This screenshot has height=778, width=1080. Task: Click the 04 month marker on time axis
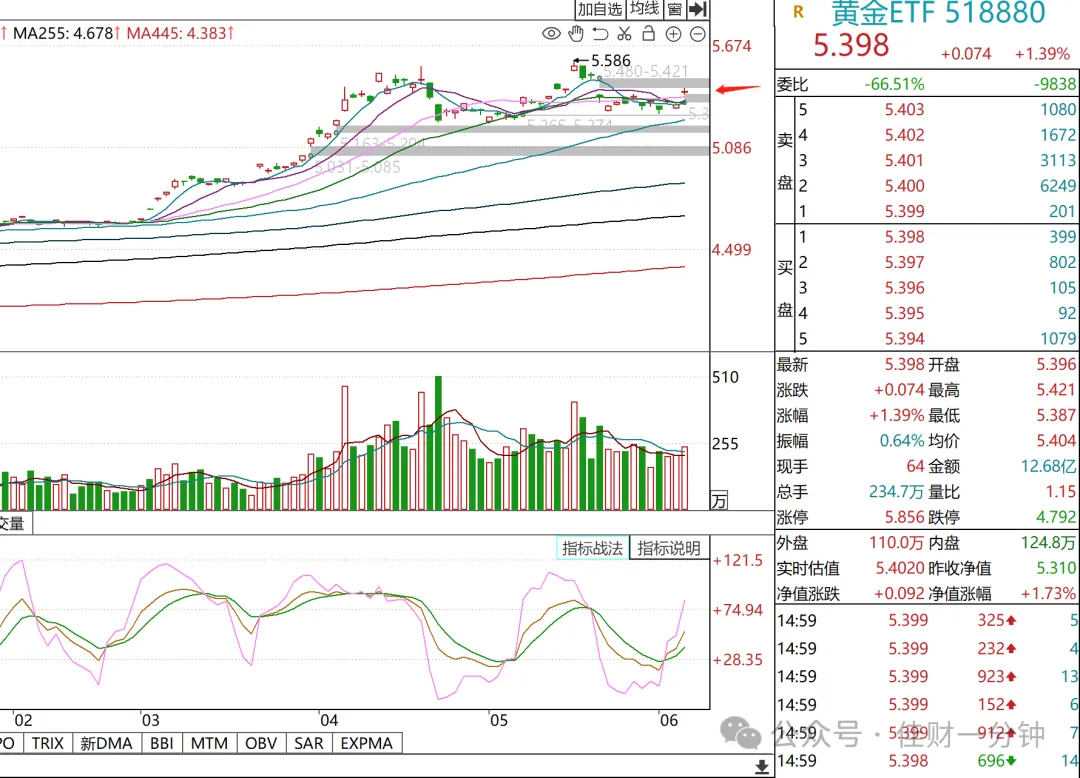pos(329,720)
